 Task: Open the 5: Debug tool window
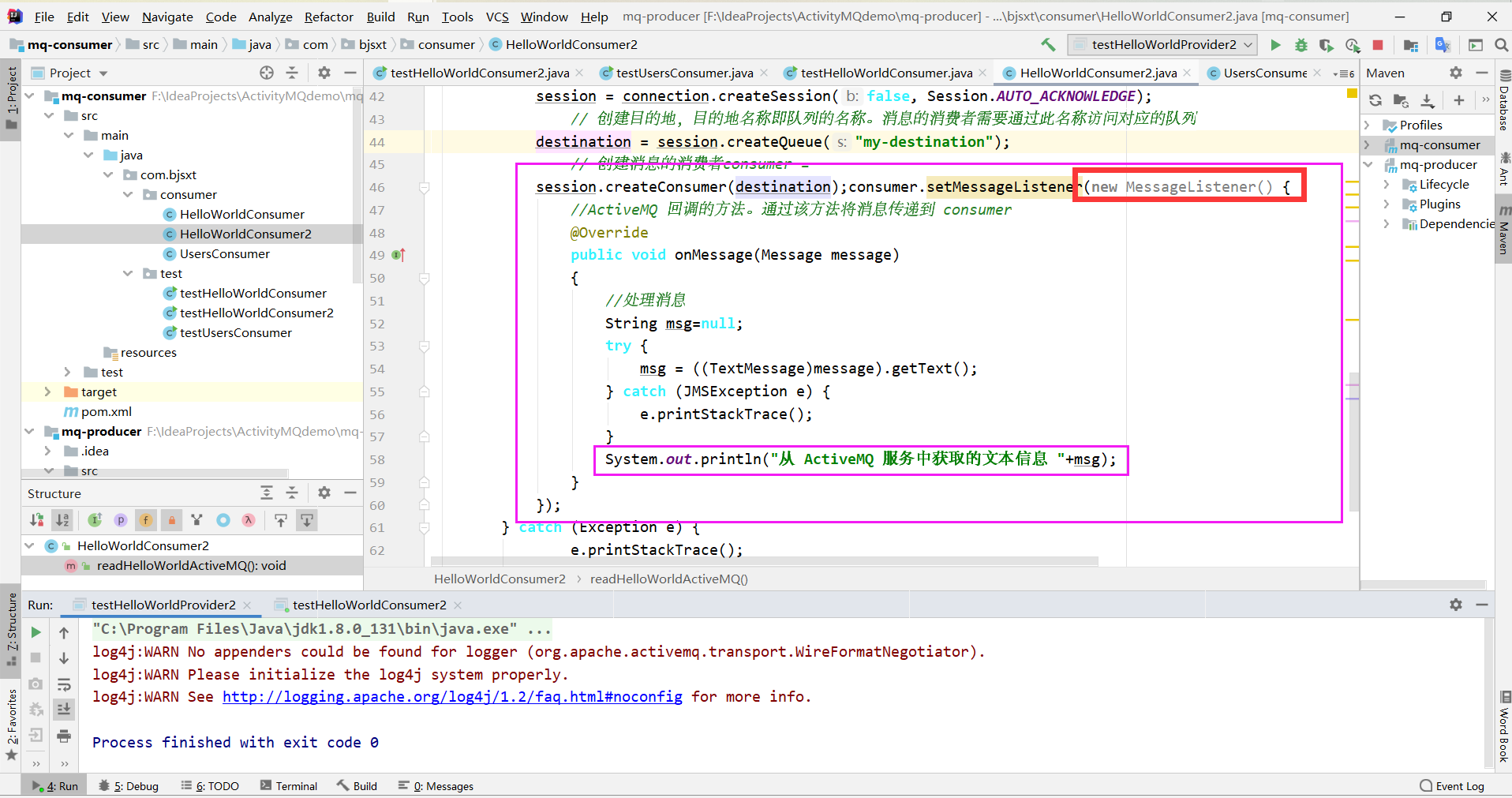129,786
